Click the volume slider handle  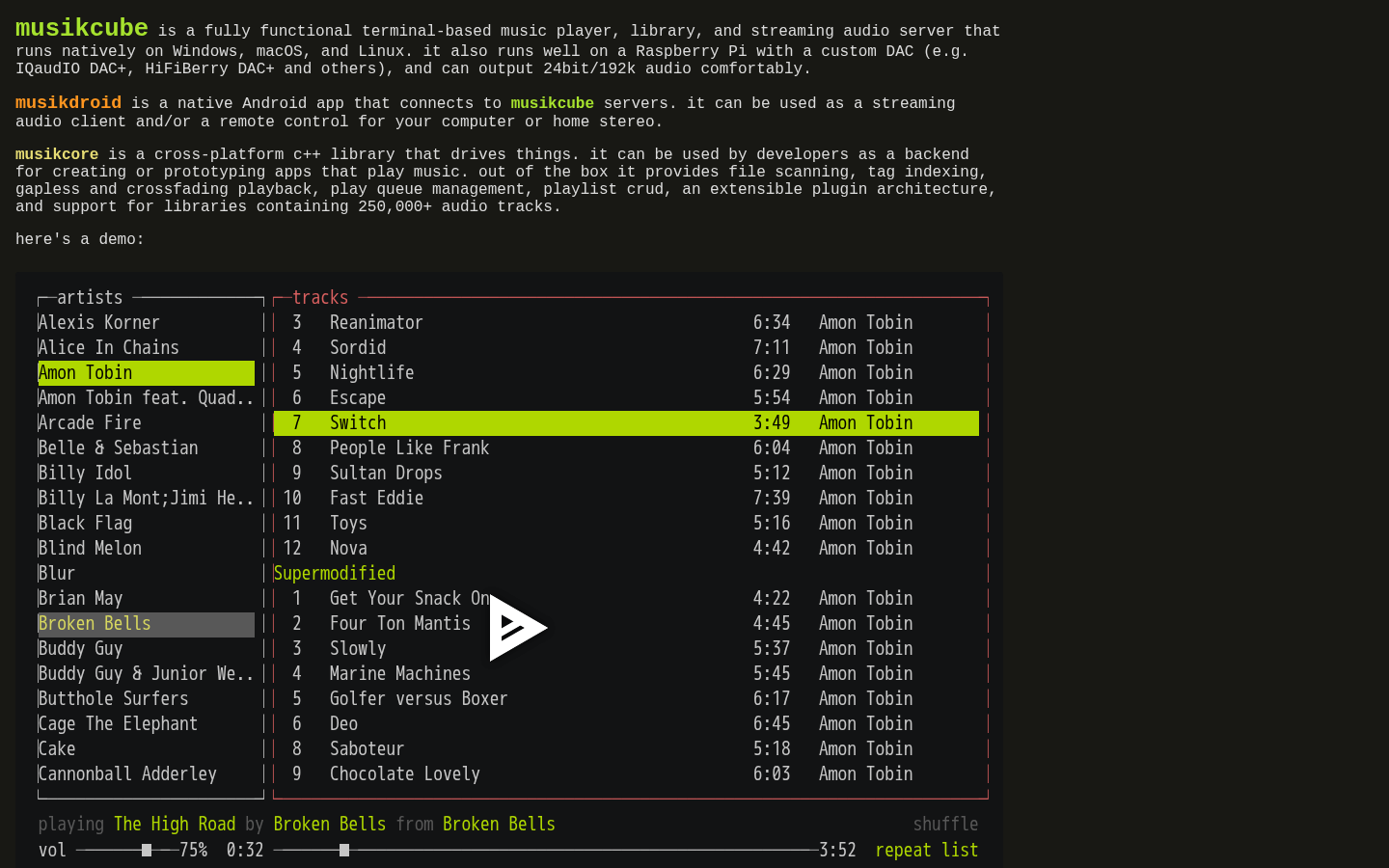point(147,850)
